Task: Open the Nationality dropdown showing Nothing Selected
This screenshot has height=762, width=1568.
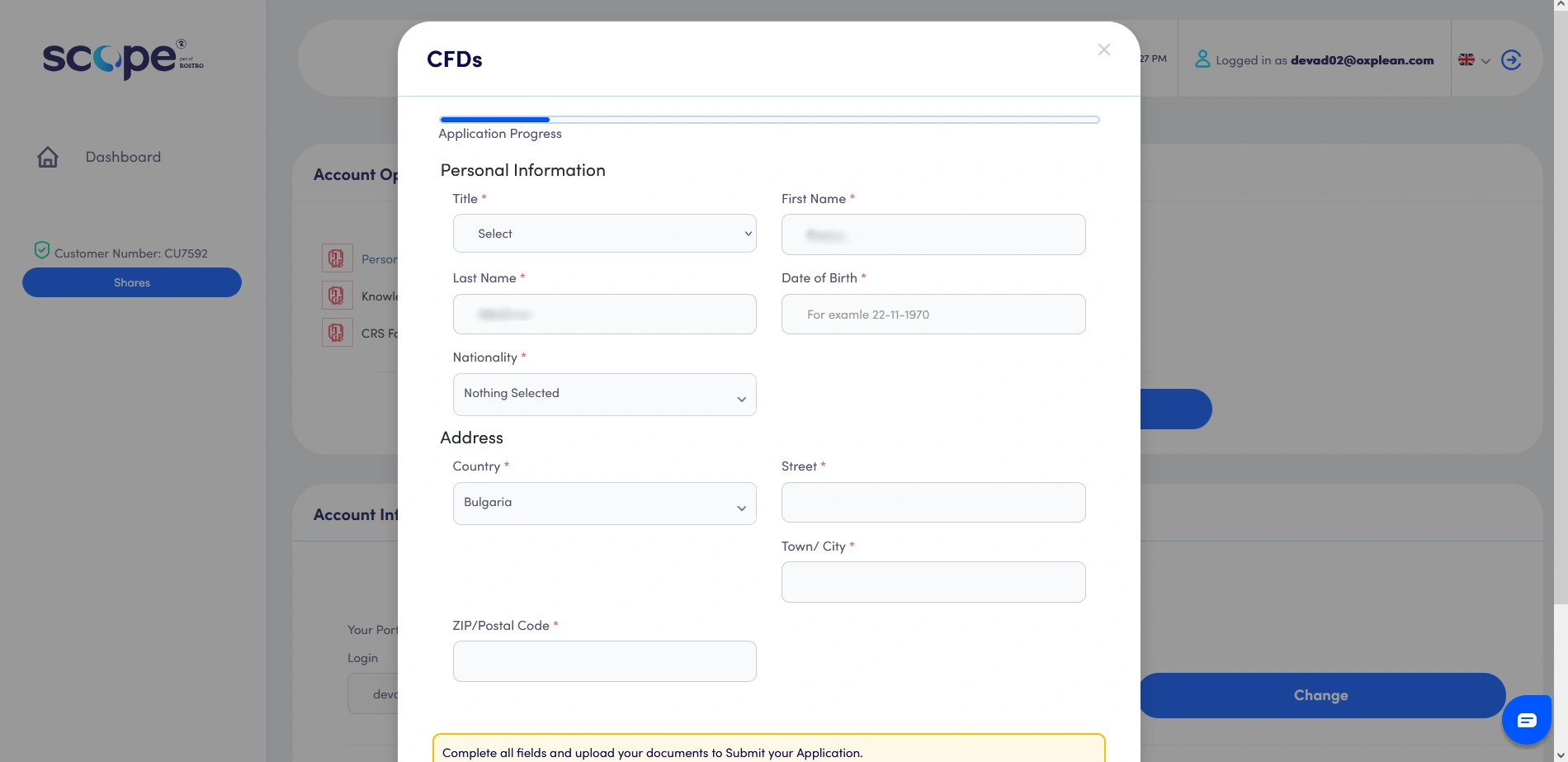Action: 604,394
